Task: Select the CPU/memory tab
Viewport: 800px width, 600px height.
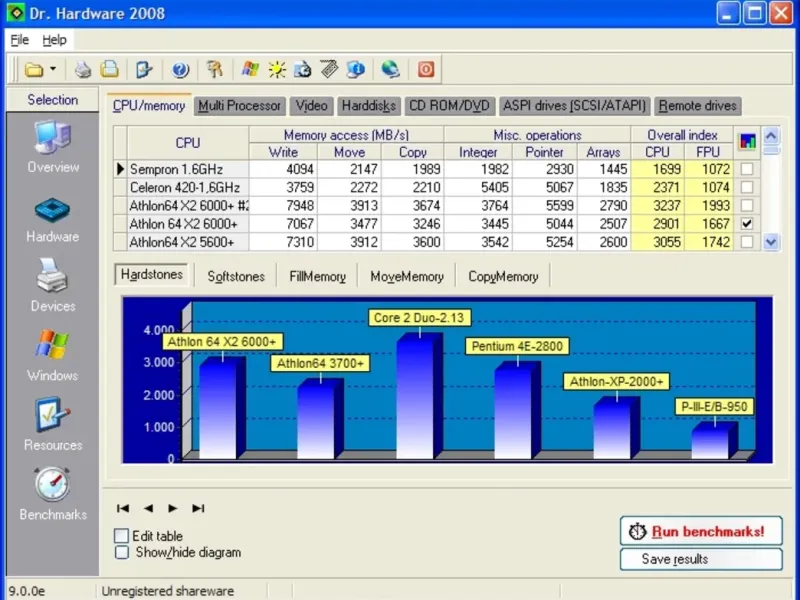Action: coord(149,106)
